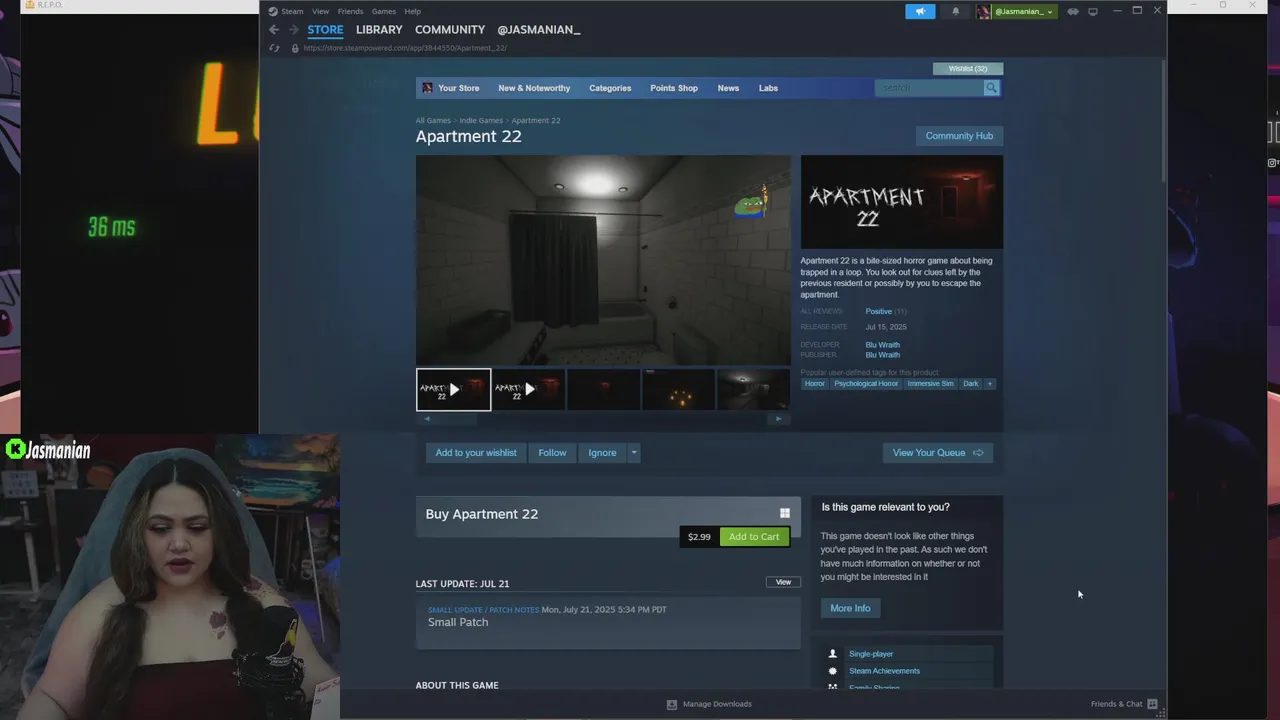Open the View menu
The image size is (1280, 720).
tap(320, 11)
